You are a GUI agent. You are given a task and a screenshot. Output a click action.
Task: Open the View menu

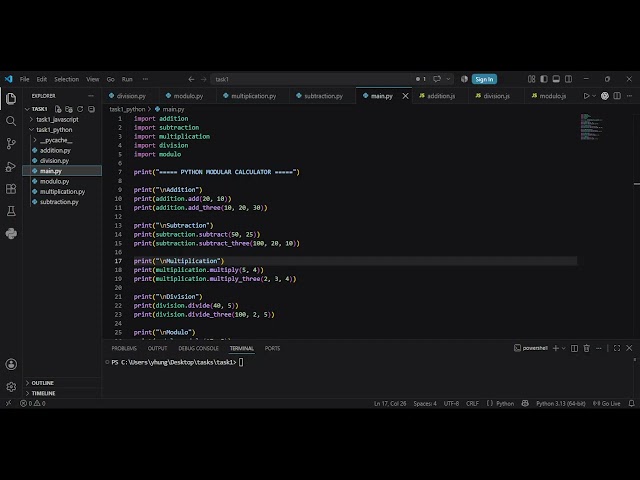[x=93, y=79]
